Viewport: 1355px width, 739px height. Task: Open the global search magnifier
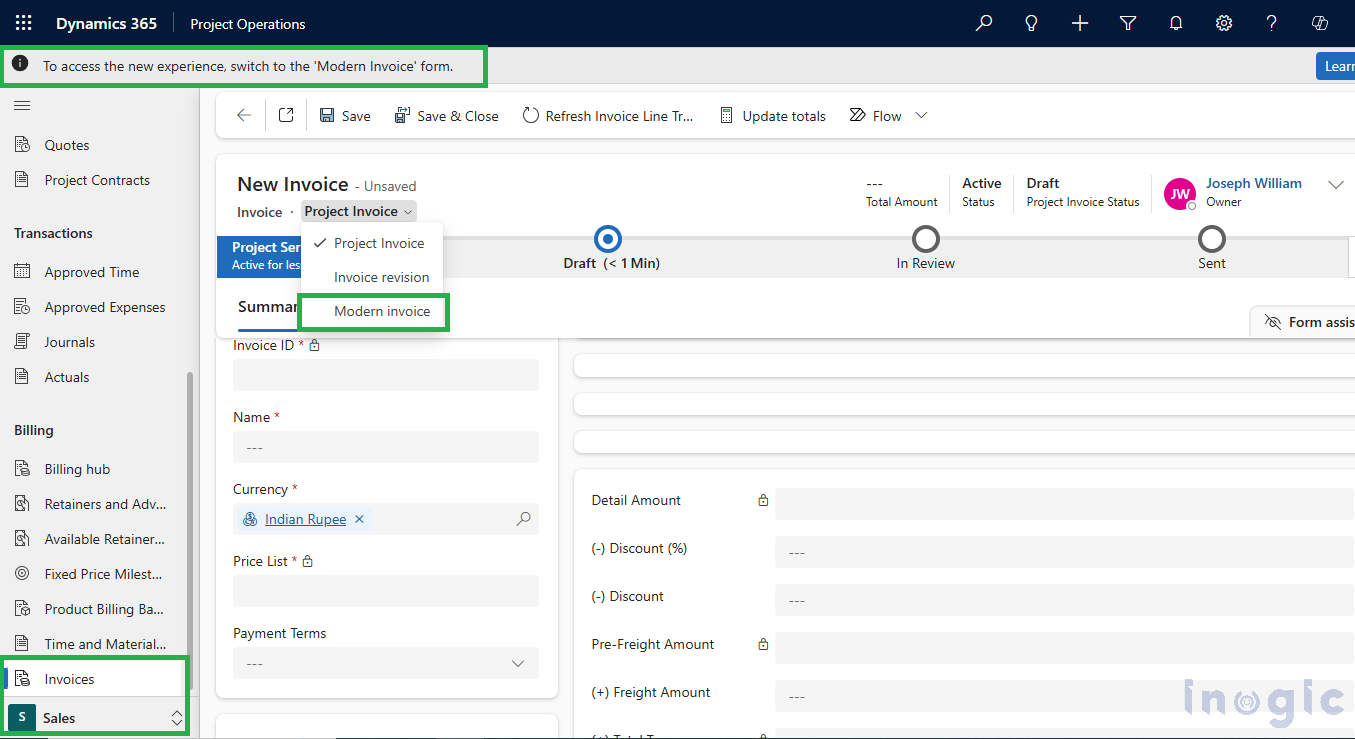point(983,22)
